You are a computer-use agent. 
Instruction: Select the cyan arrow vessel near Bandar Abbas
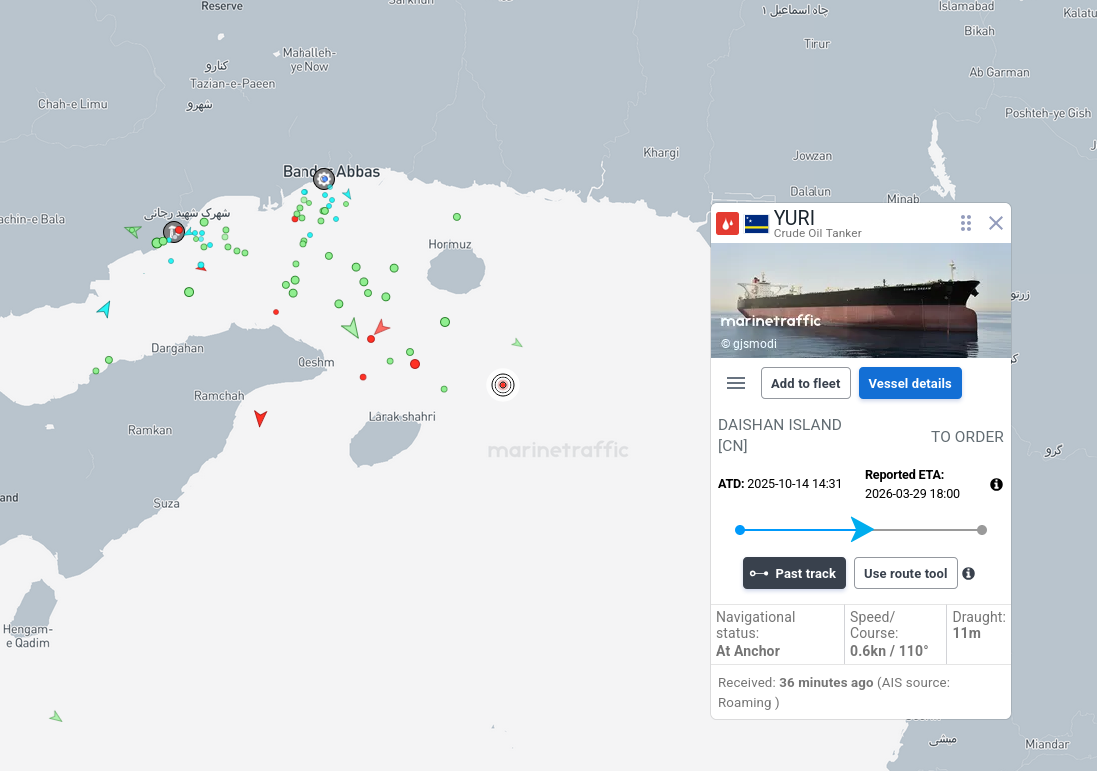coord(347,193)
